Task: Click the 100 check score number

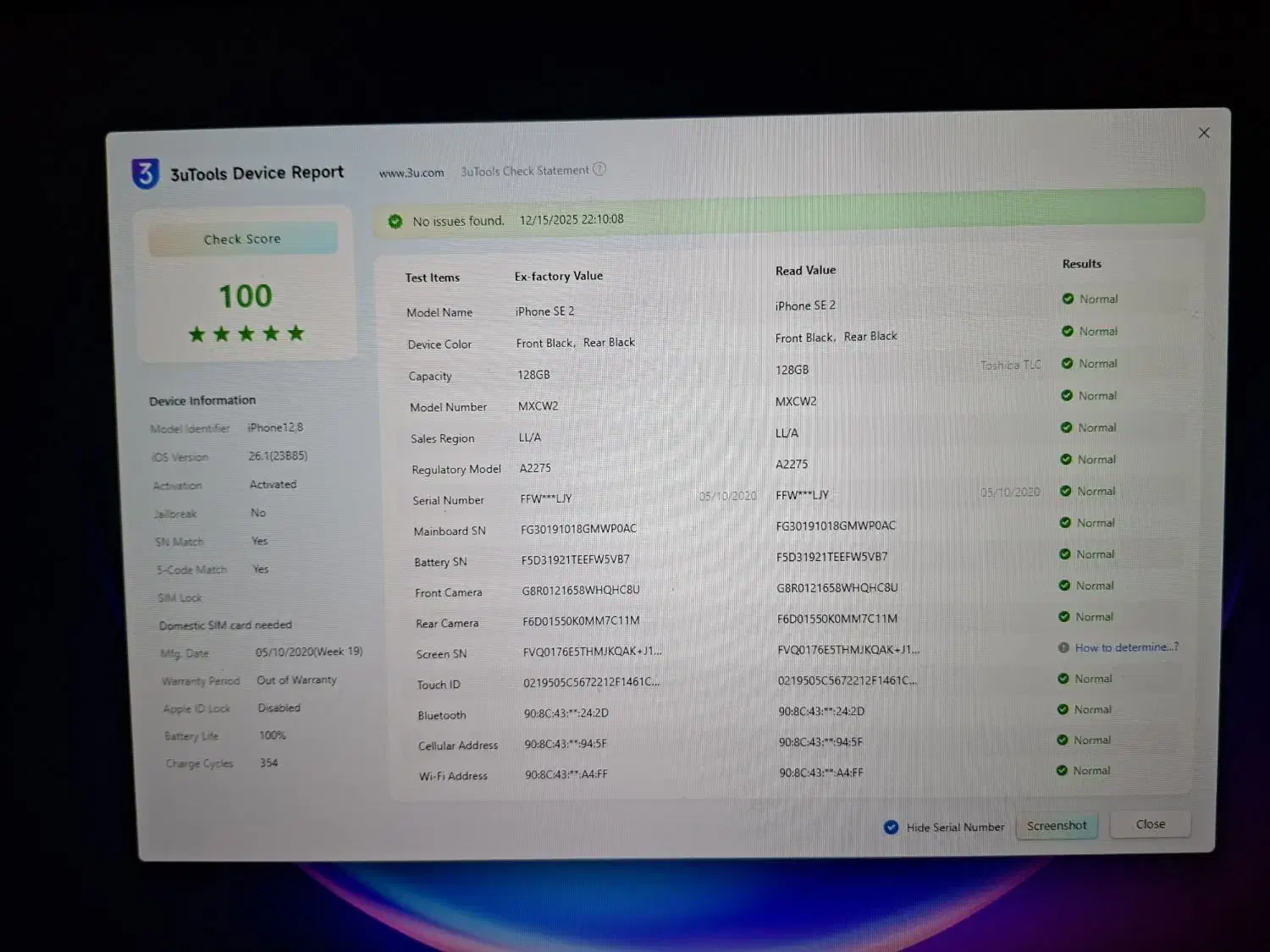Action: coord(246,296)
